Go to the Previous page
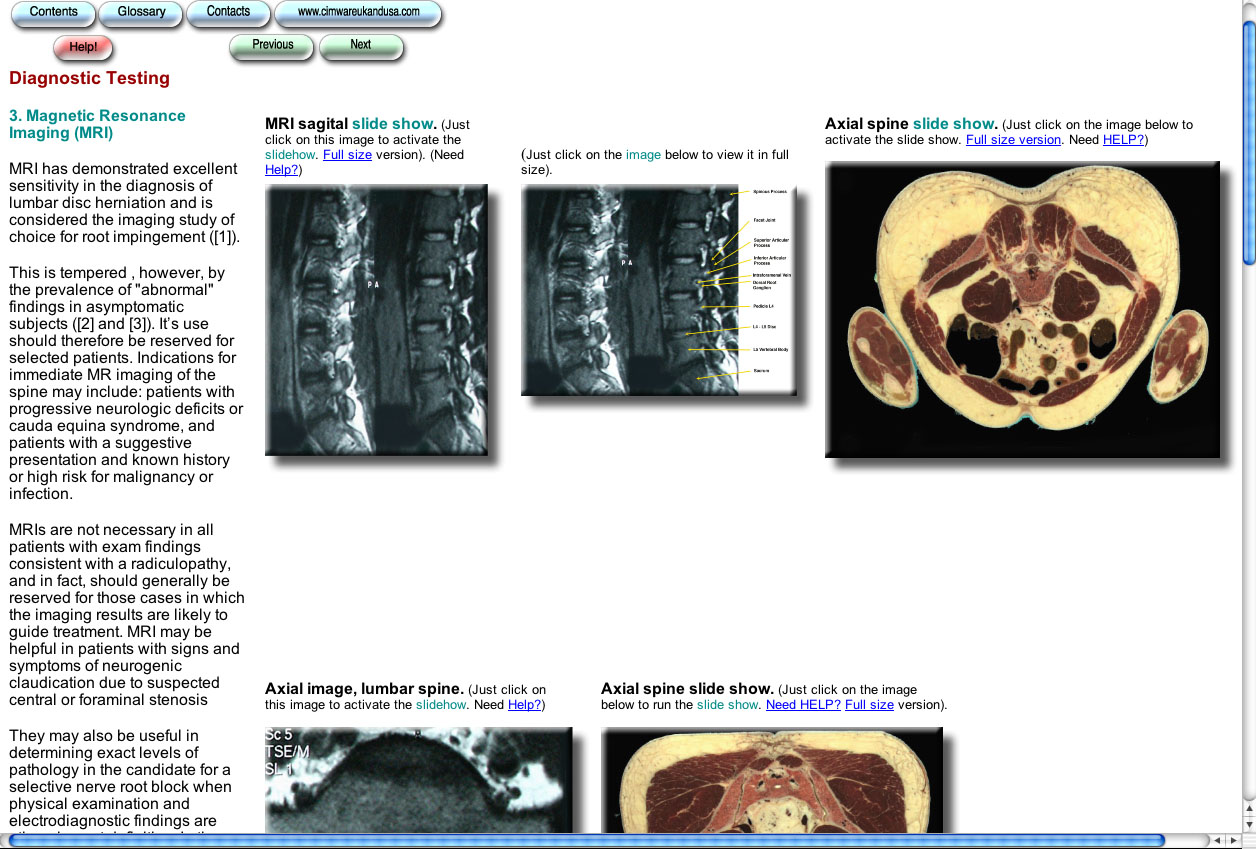 coord(272,46)
